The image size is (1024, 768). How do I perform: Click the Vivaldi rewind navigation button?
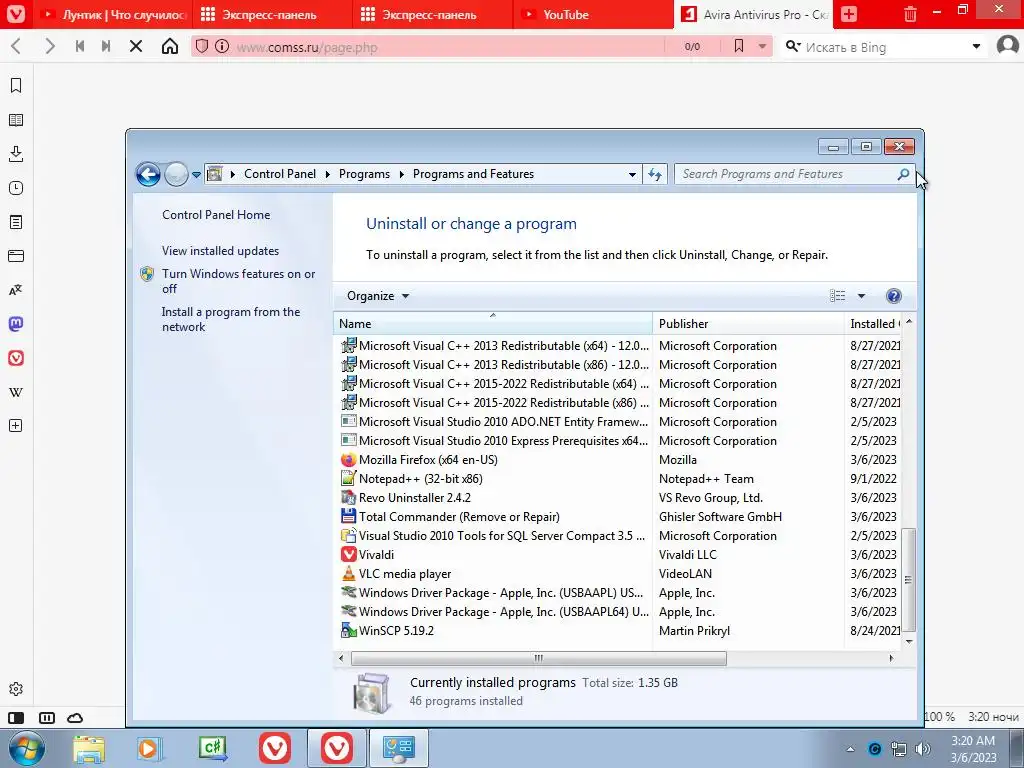click(80, 46)
